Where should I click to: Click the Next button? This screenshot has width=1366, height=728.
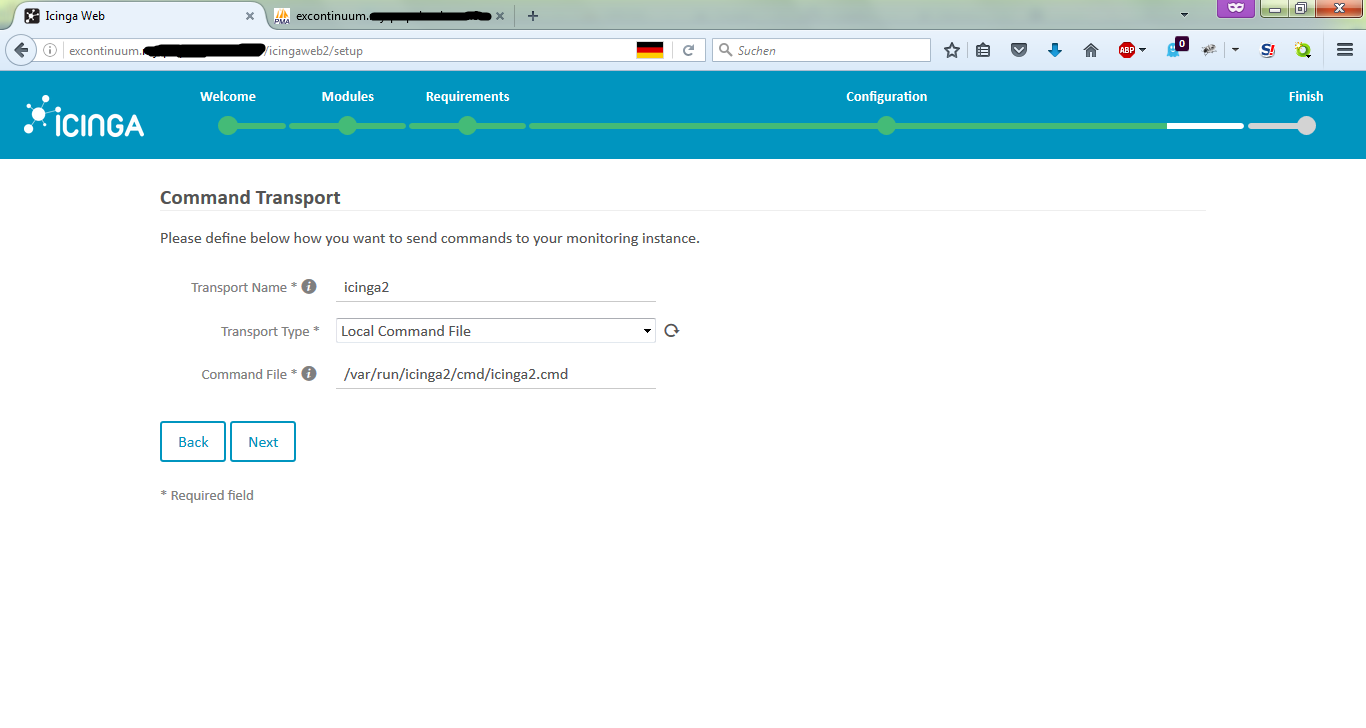click(263, 442)
